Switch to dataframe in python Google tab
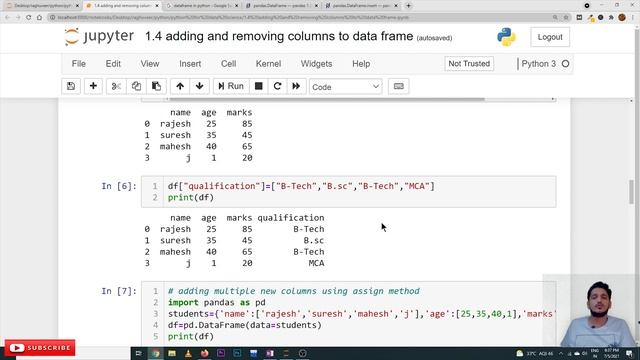The width and height of the screenshot is (640, 360). pyautogui.click(x=202, y=6)
